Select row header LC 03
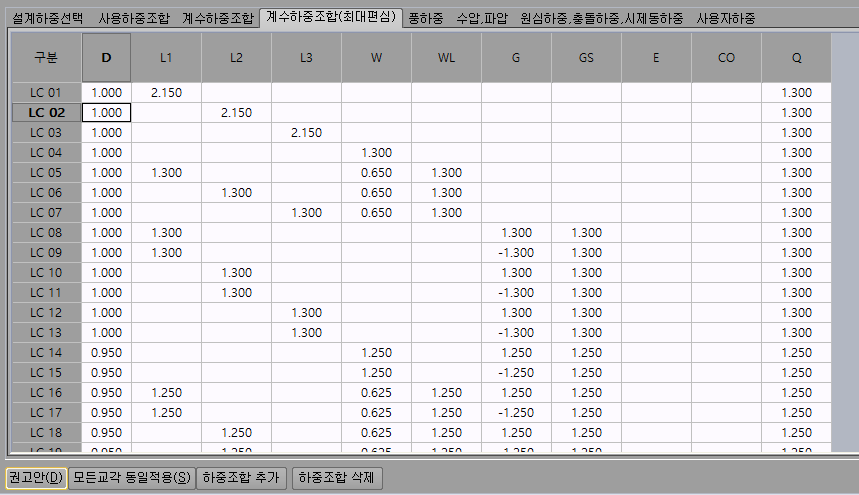This screenshot has width=859, height=495. 47,133
